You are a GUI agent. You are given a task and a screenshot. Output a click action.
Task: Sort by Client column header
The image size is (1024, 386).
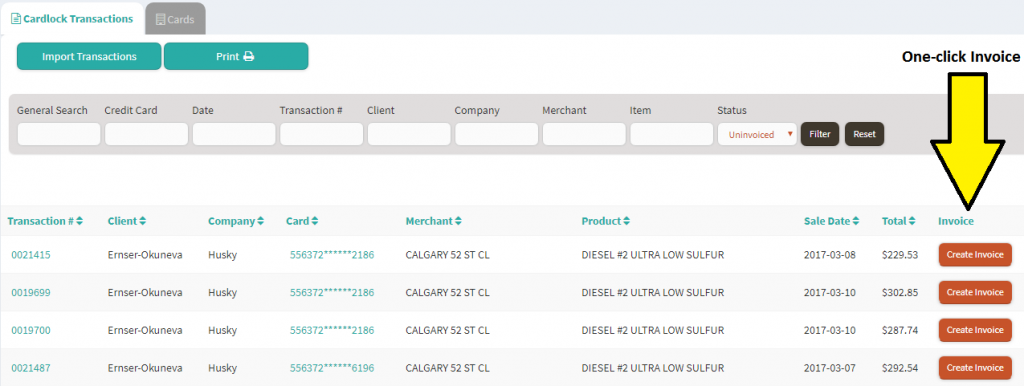click(x=127, y=221)
